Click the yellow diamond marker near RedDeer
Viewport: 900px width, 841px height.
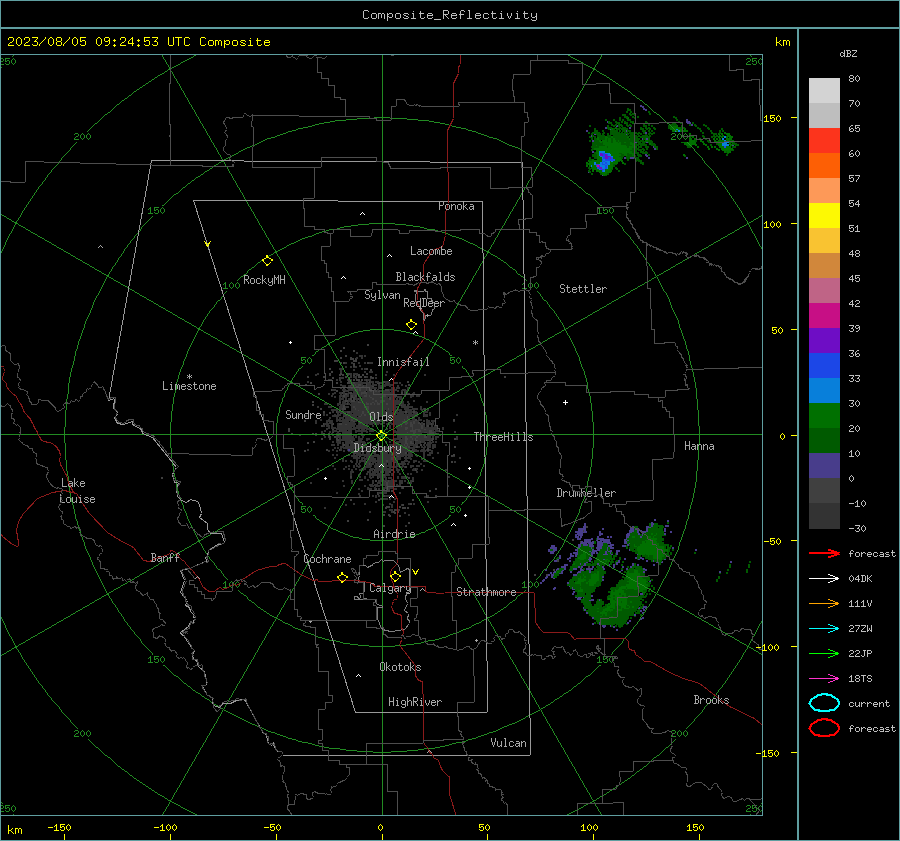[x=411, y=325]
